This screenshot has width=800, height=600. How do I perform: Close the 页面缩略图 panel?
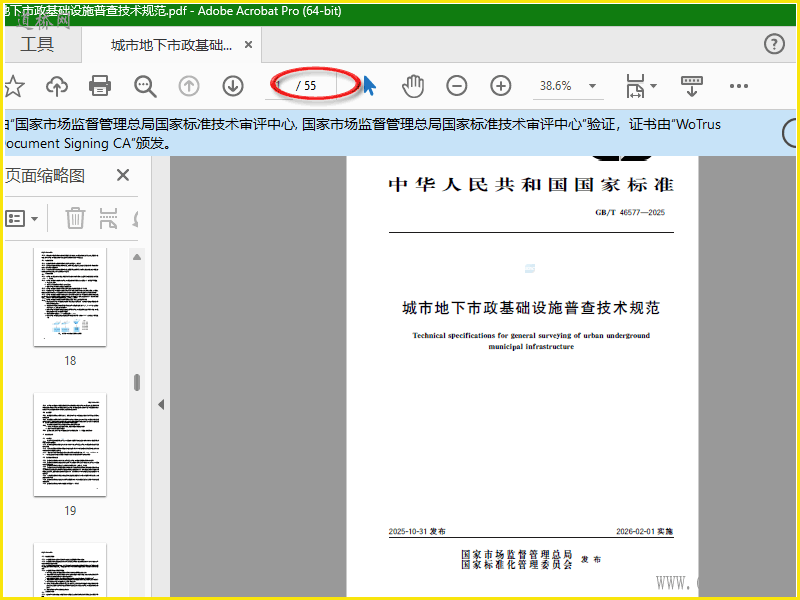(123, 175)
